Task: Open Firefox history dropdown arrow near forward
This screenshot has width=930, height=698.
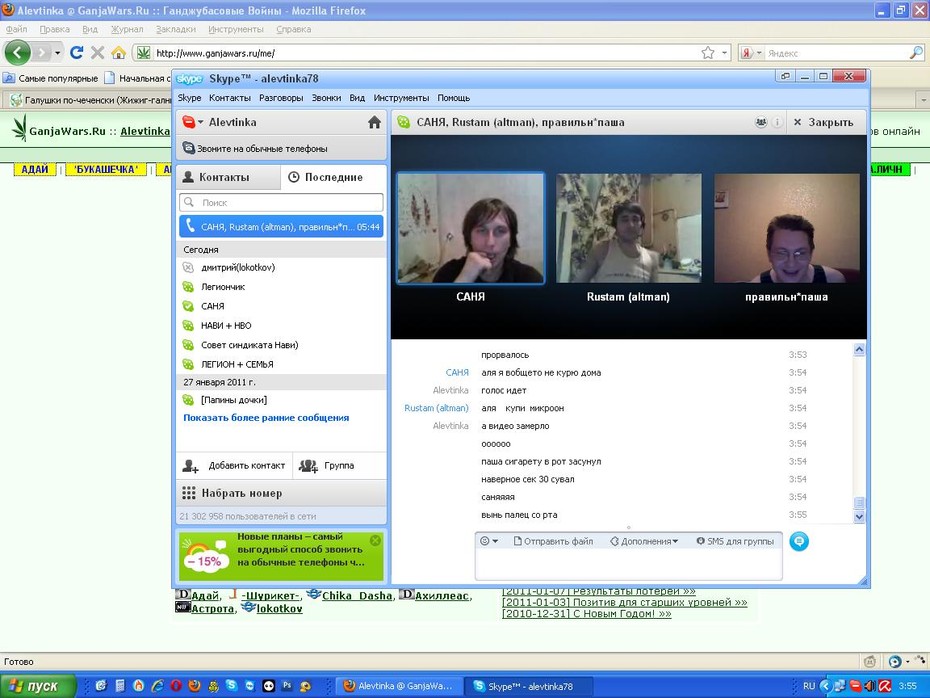Action: [x=58, y=53]
